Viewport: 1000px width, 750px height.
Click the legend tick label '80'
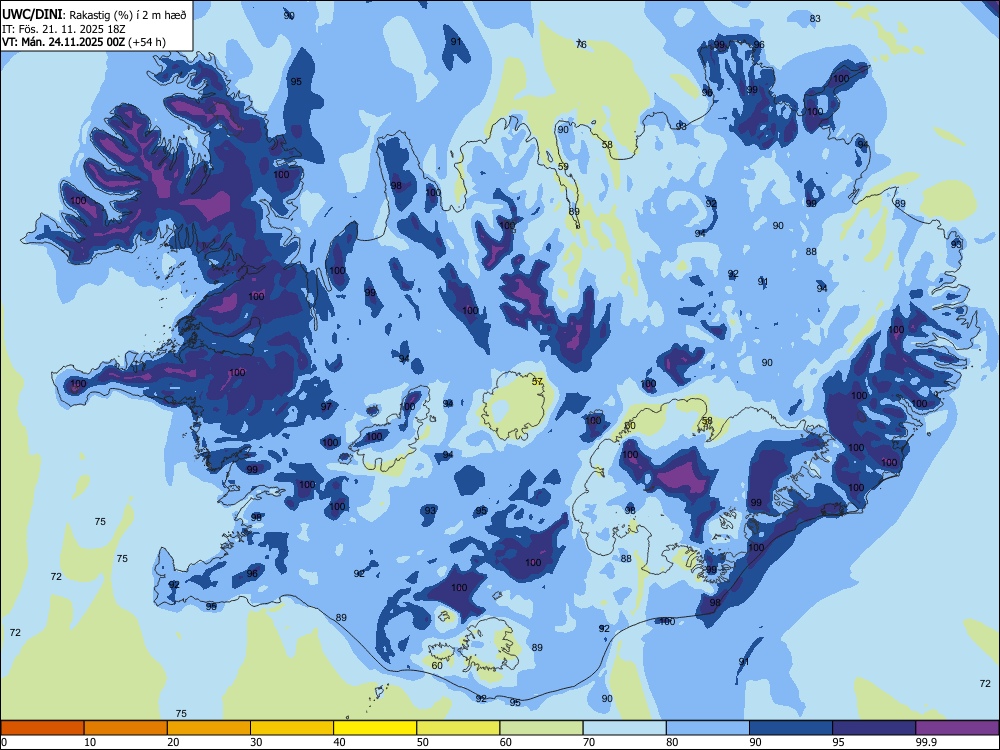(x=672, y=742)
